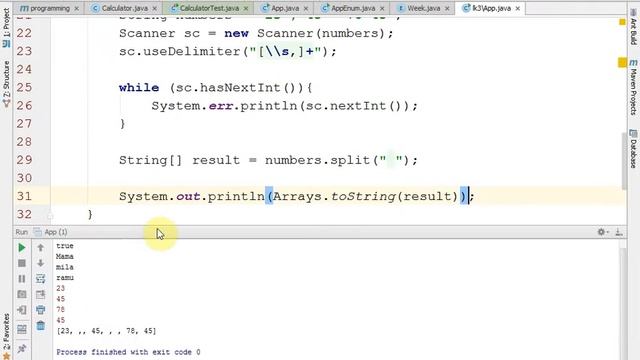This screenshot has width=640, height=360.
Task: Toggle the Scroll to end icon in the console
Action: click(40, 294)
